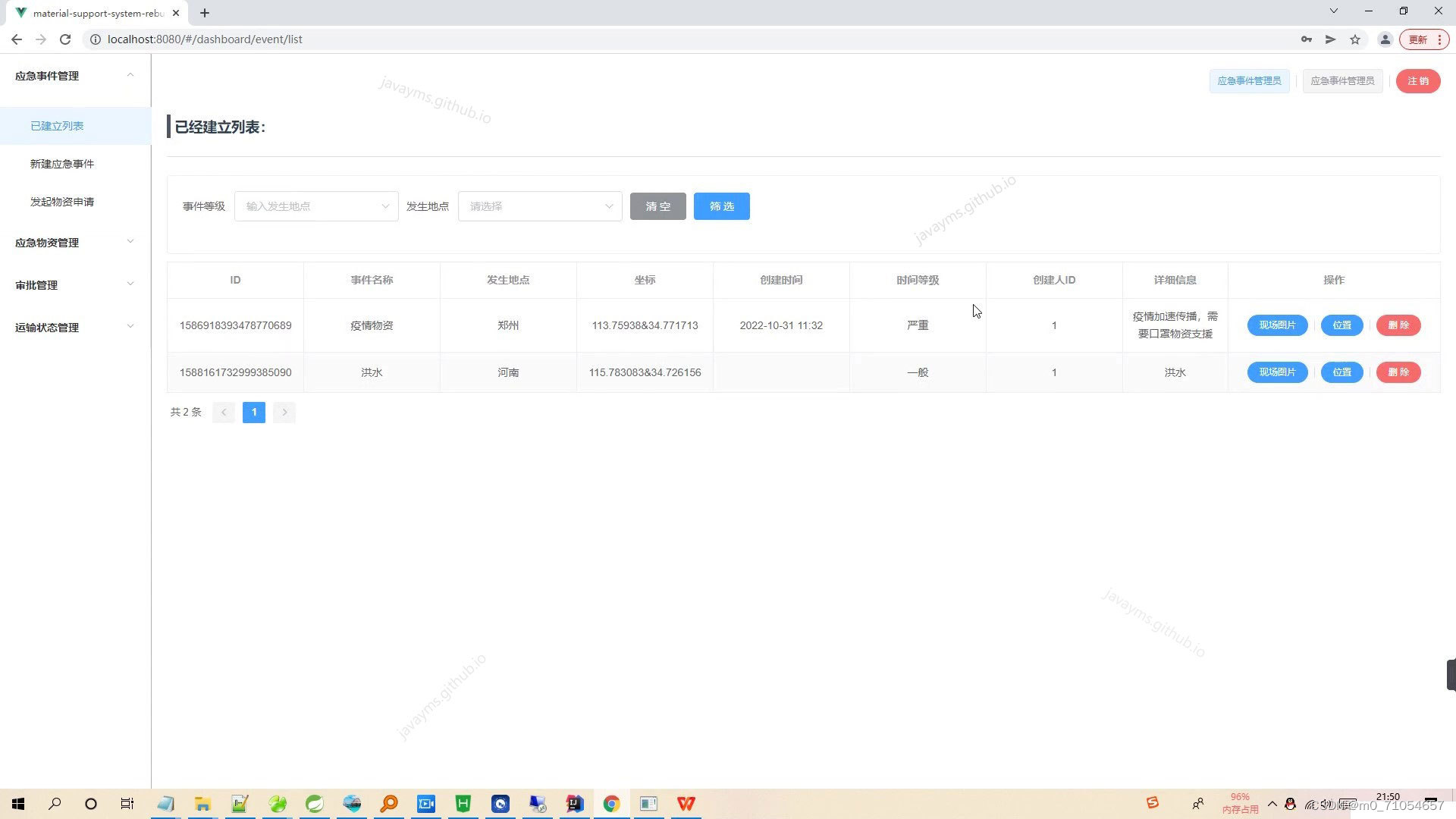Collapse the 应急事件管理 sidebar menu

(x=76, y=76)
